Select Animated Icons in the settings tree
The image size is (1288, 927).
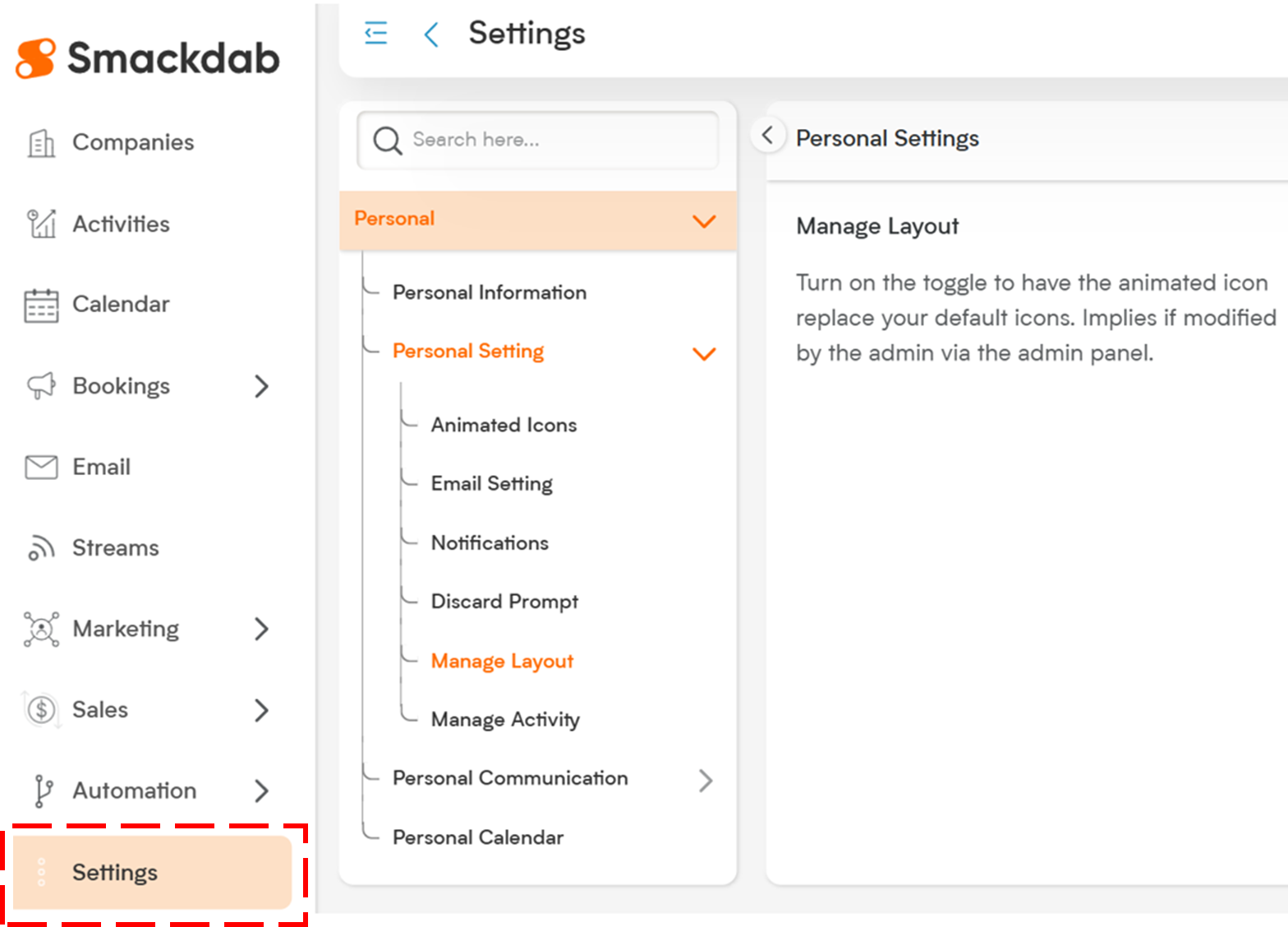click(x=504, y=425)
